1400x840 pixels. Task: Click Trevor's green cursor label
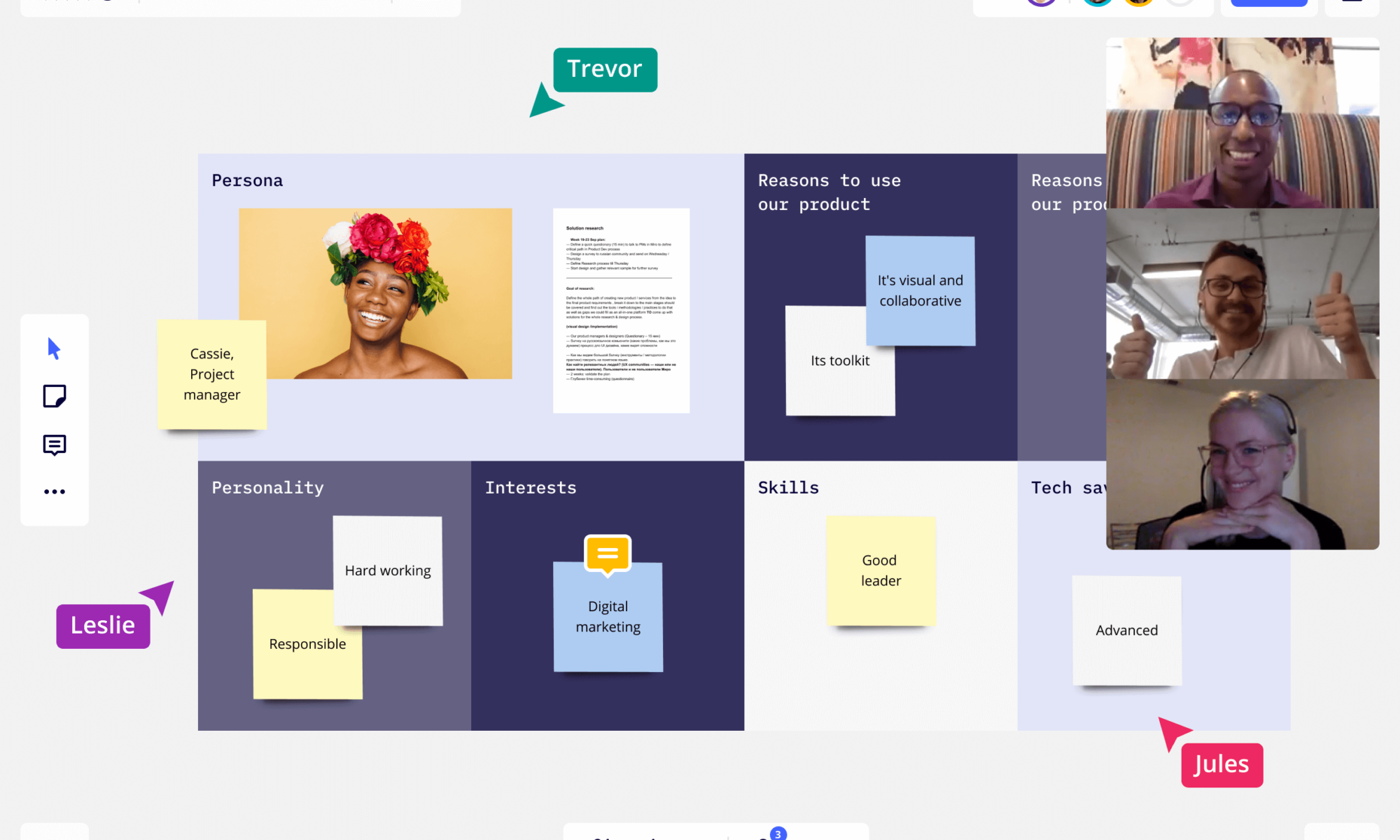pos(605,69)
